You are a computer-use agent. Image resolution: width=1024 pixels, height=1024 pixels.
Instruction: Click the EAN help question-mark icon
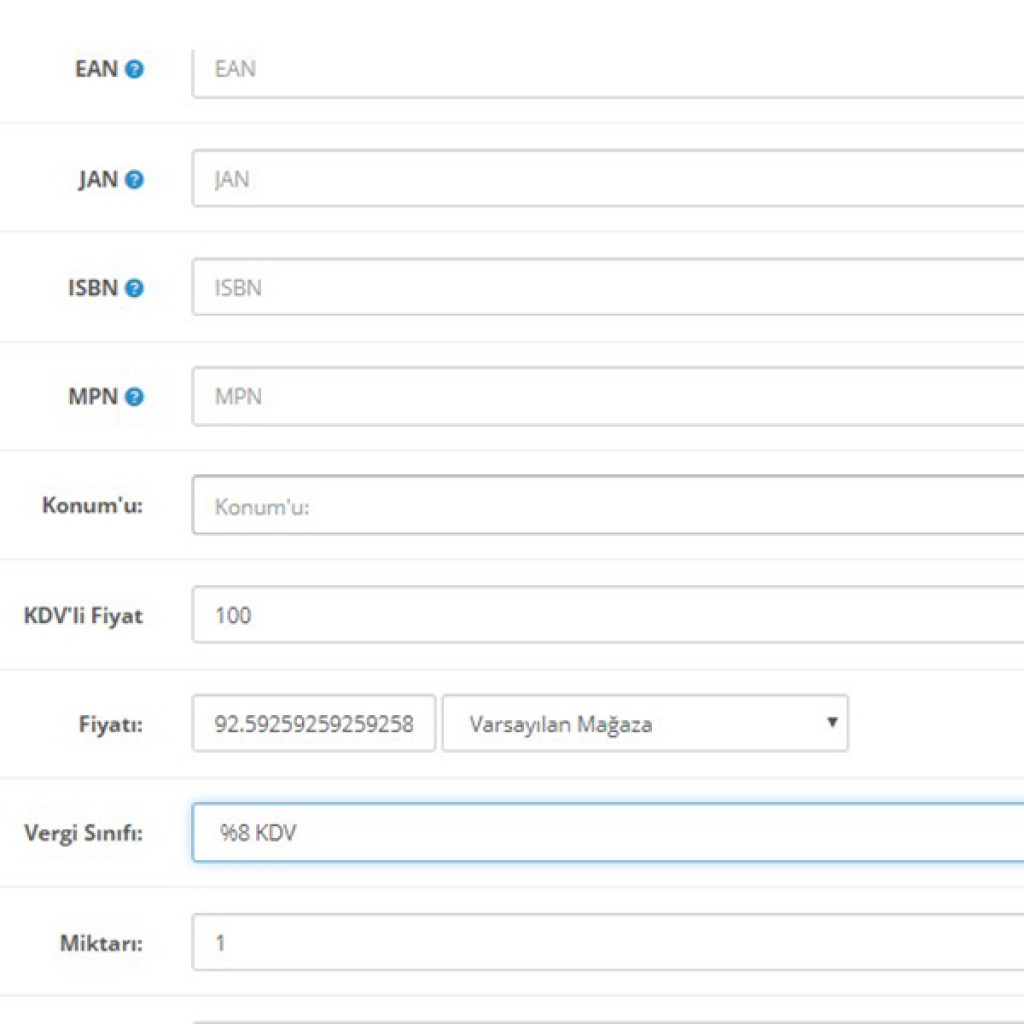click(x=134, y=70)
